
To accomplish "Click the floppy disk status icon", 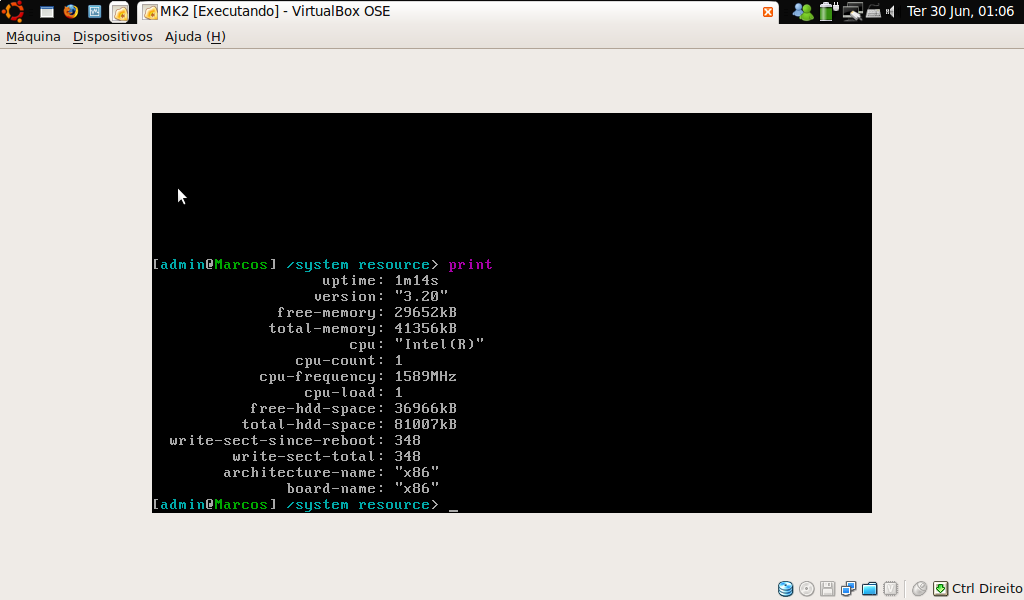I will (x=827, y=589).
